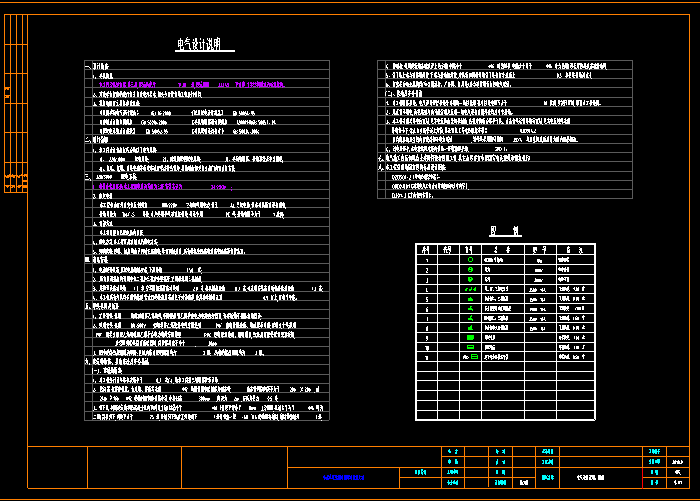The width and height of the screenshot is (700, 501).
Task: Click the first column header of the legend table
Action: [426, 249]
